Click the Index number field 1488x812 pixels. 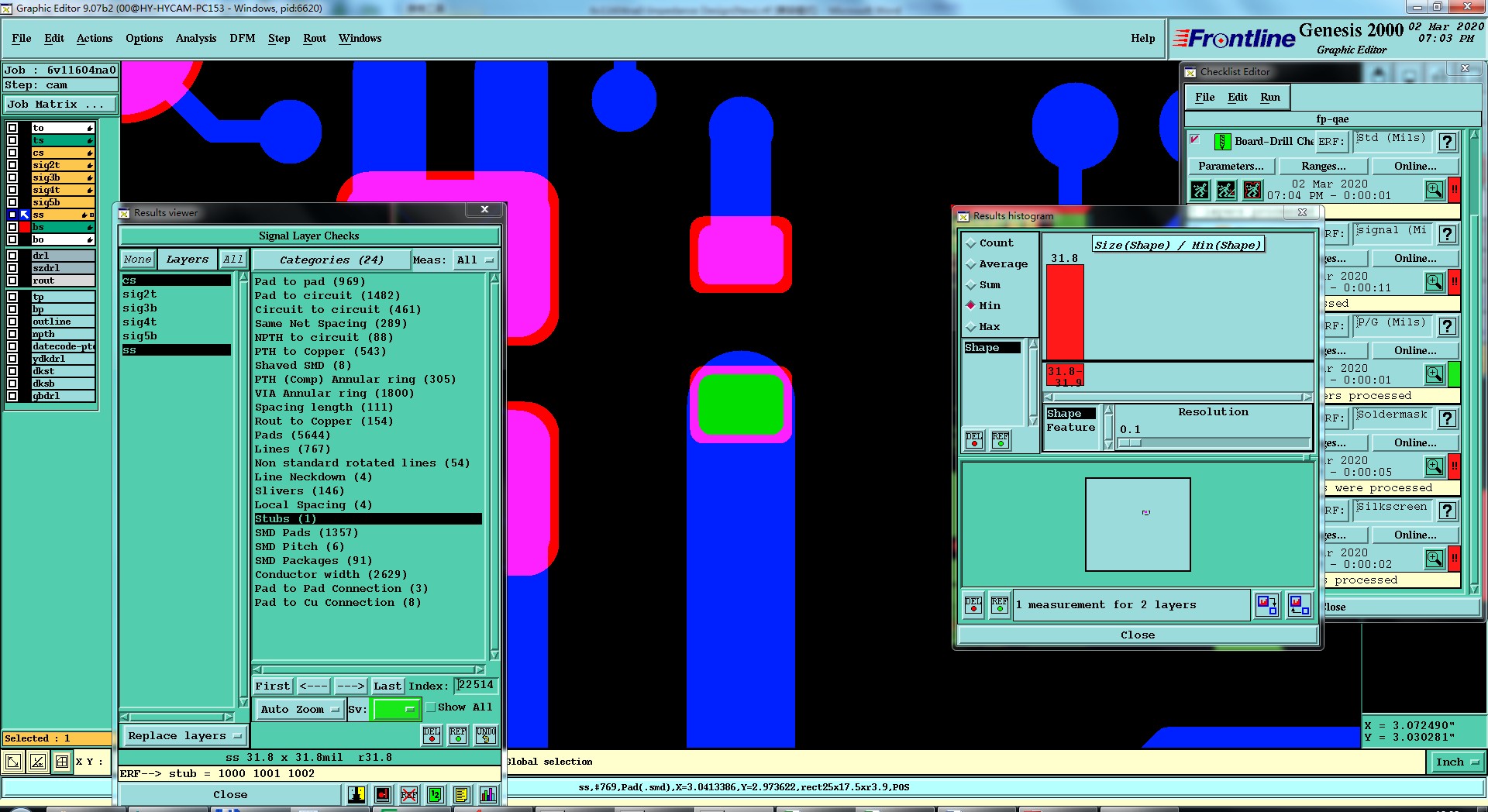coord(475,686)
